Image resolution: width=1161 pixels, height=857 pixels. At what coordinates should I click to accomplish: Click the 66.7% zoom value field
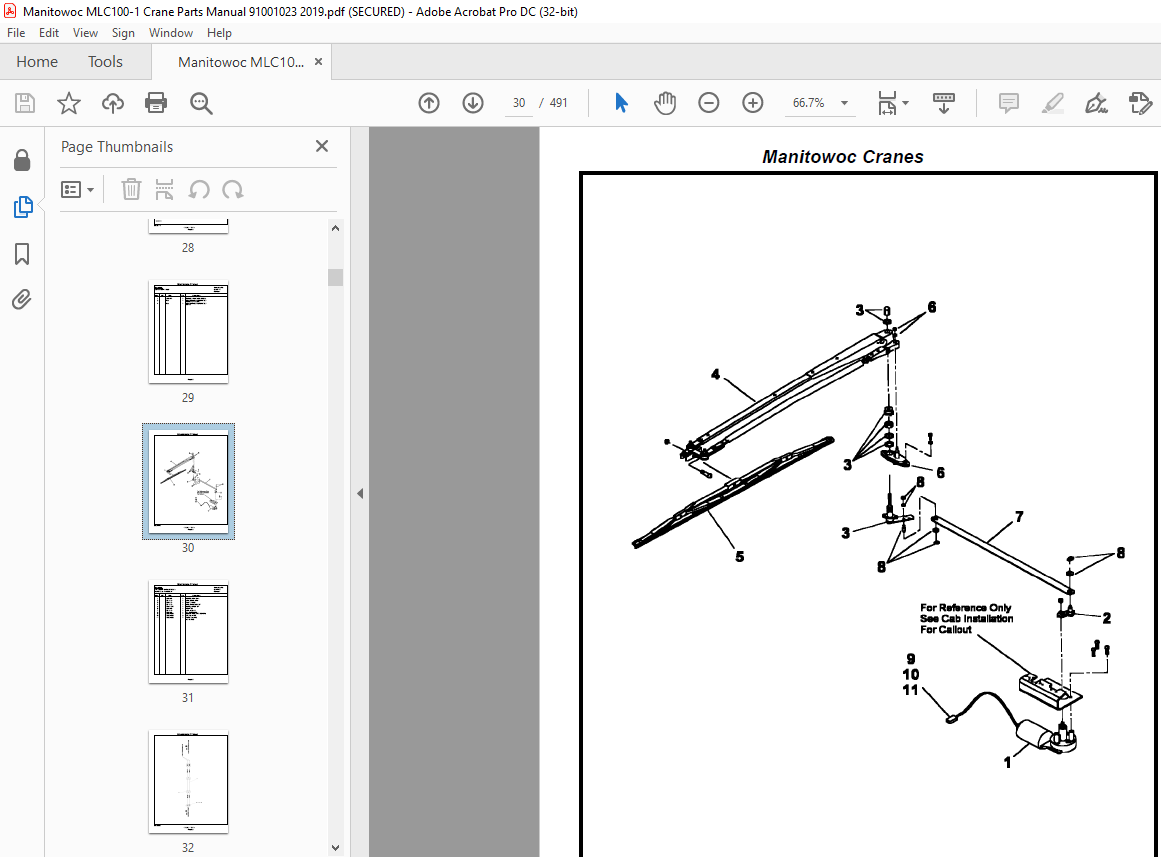tap(809, 103)
